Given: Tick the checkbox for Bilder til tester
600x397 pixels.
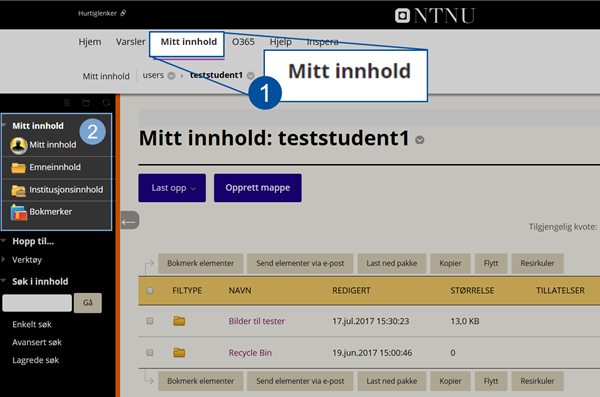Looking at the screenshot, I should pyautogui.click(x=150, y=321).
